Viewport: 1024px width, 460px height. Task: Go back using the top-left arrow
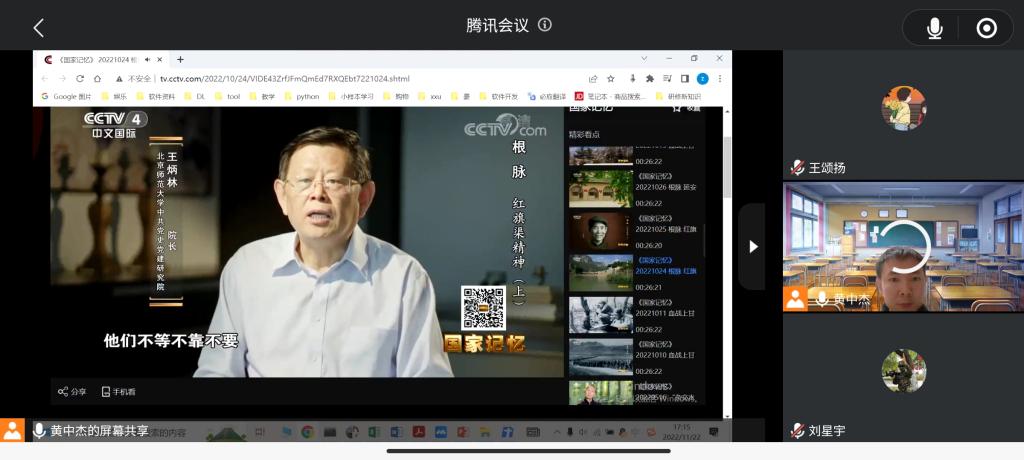39,27
